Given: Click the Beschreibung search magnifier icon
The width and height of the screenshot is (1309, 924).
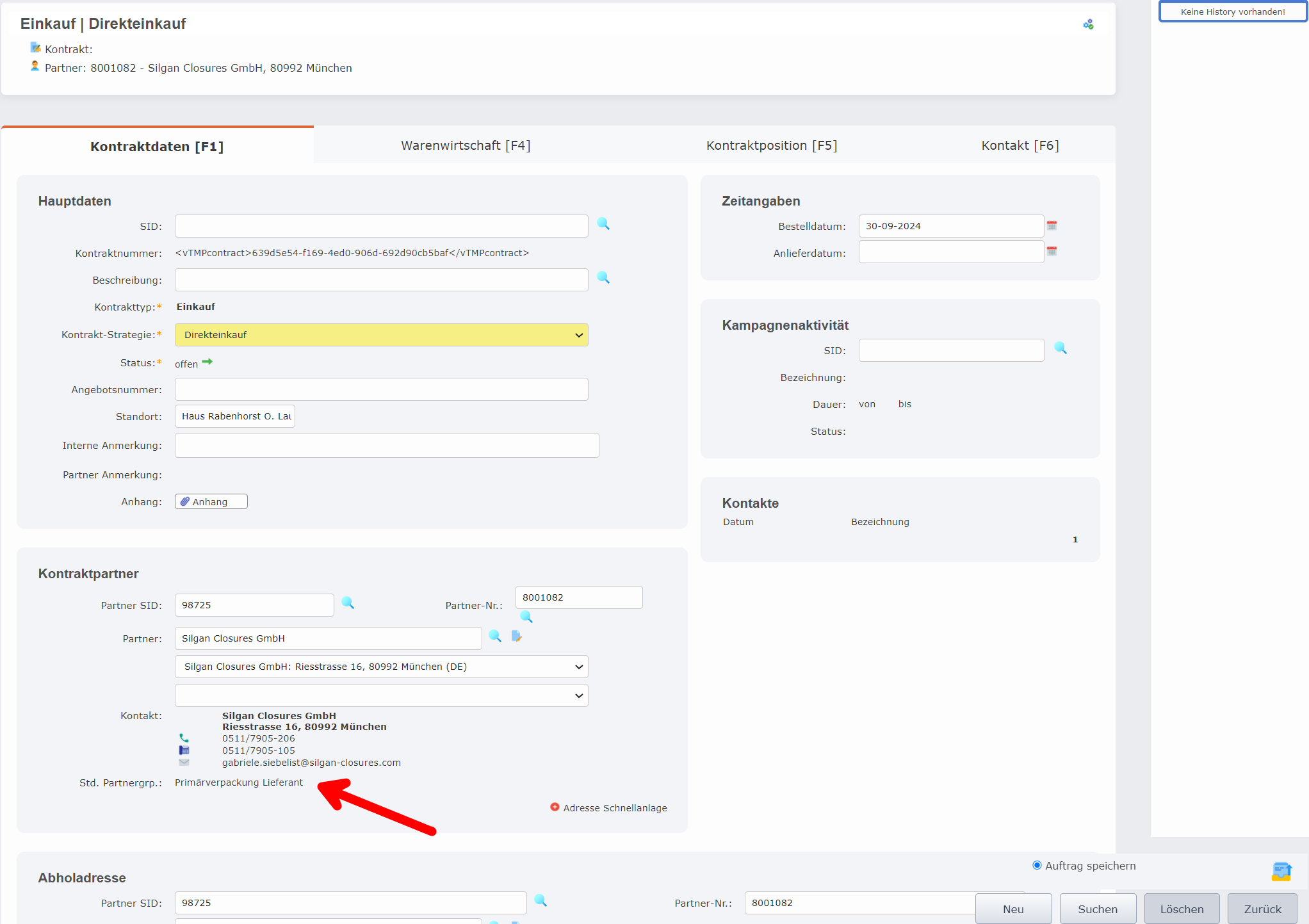Looking at the screenshot, I should click(603, 278).
